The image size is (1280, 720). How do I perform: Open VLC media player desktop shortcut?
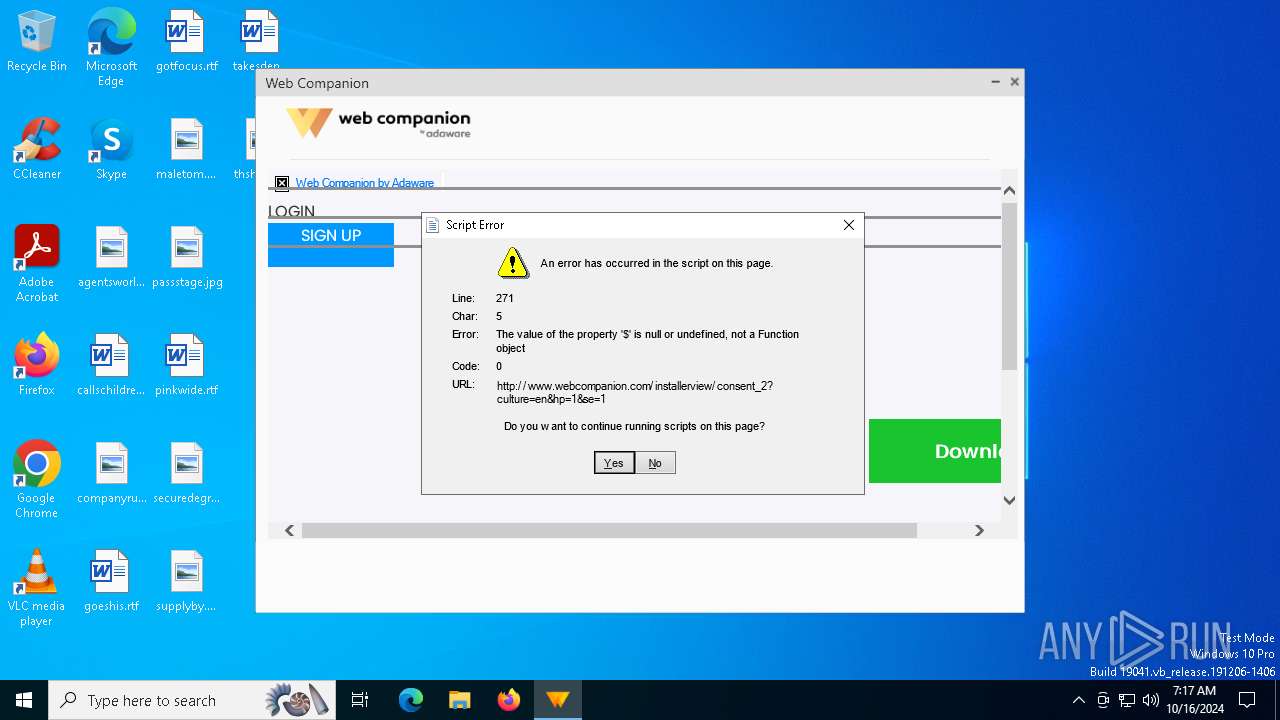pos(37,588)
